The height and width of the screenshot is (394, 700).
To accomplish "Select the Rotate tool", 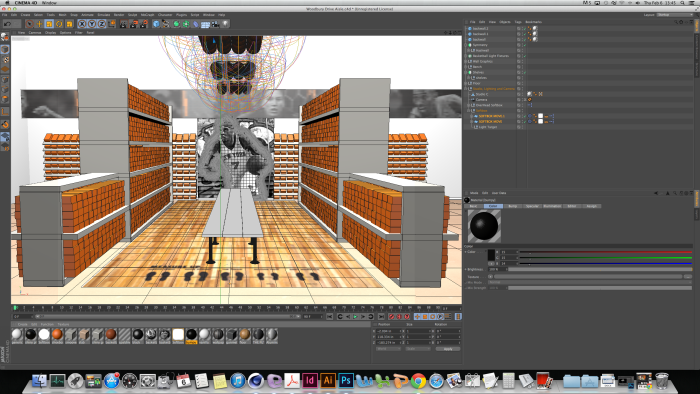I will click(59, 24).
